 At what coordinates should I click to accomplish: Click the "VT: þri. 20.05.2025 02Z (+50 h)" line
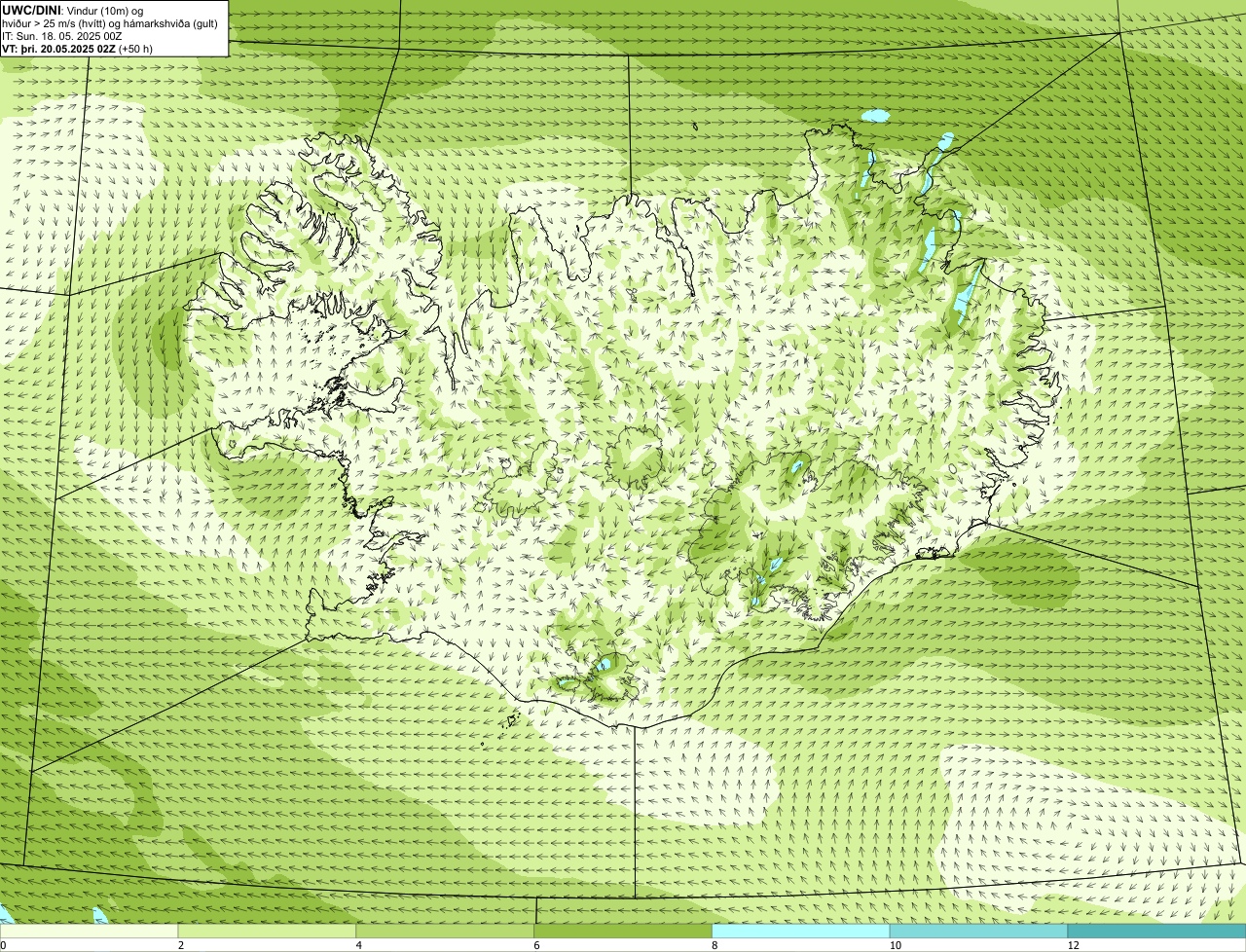tap(75, 48)
